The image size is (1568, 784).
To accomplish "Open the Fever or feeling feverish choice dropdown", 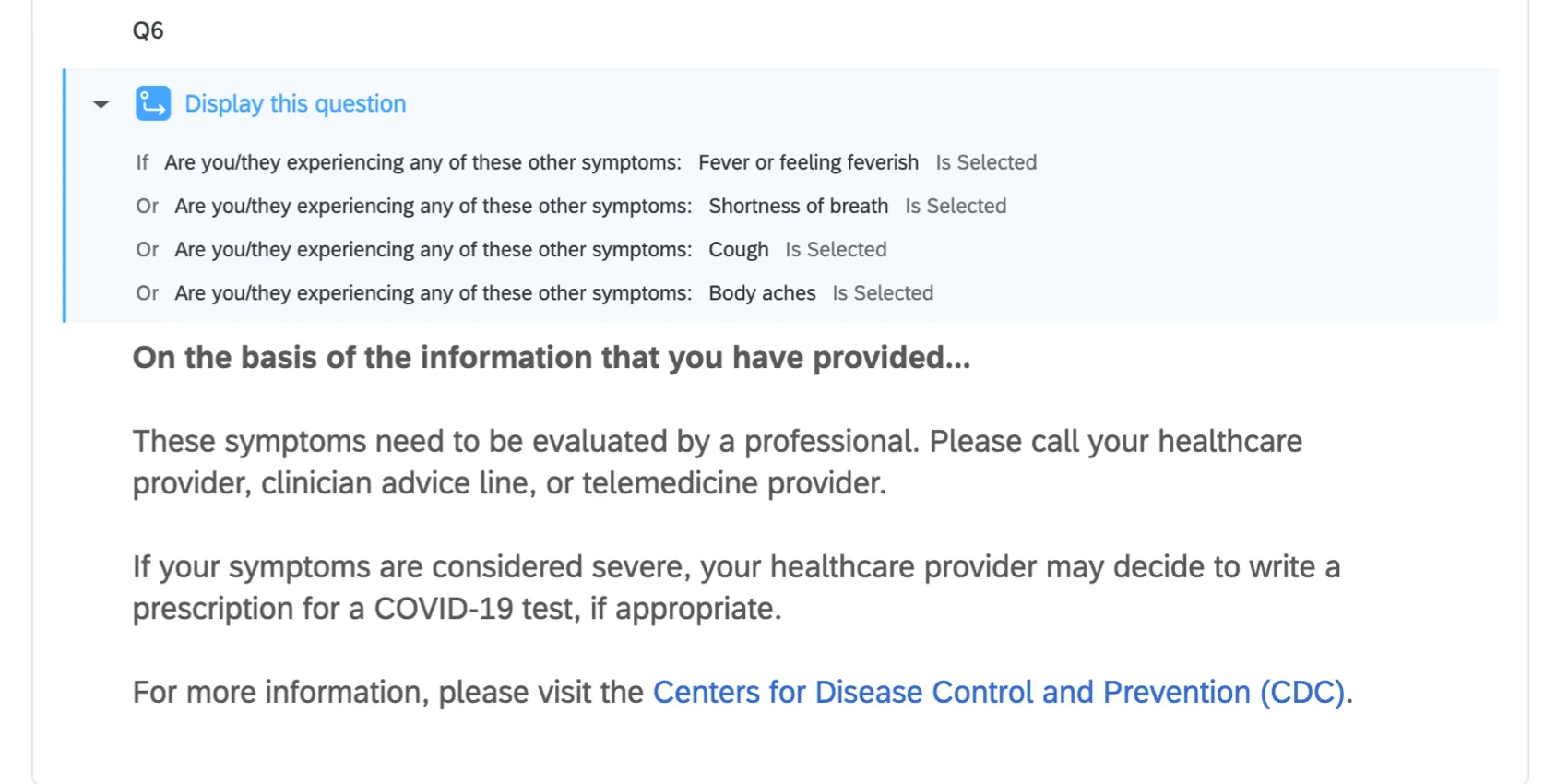I will pyautogui.click(x=808, y=162).
